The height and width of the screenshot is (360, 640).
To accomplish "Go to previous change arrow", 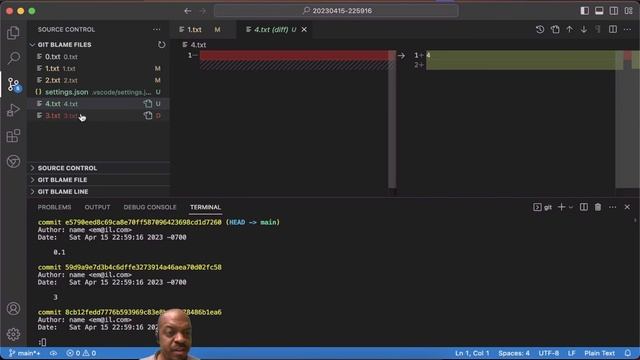I will click(x=569, y=29).
